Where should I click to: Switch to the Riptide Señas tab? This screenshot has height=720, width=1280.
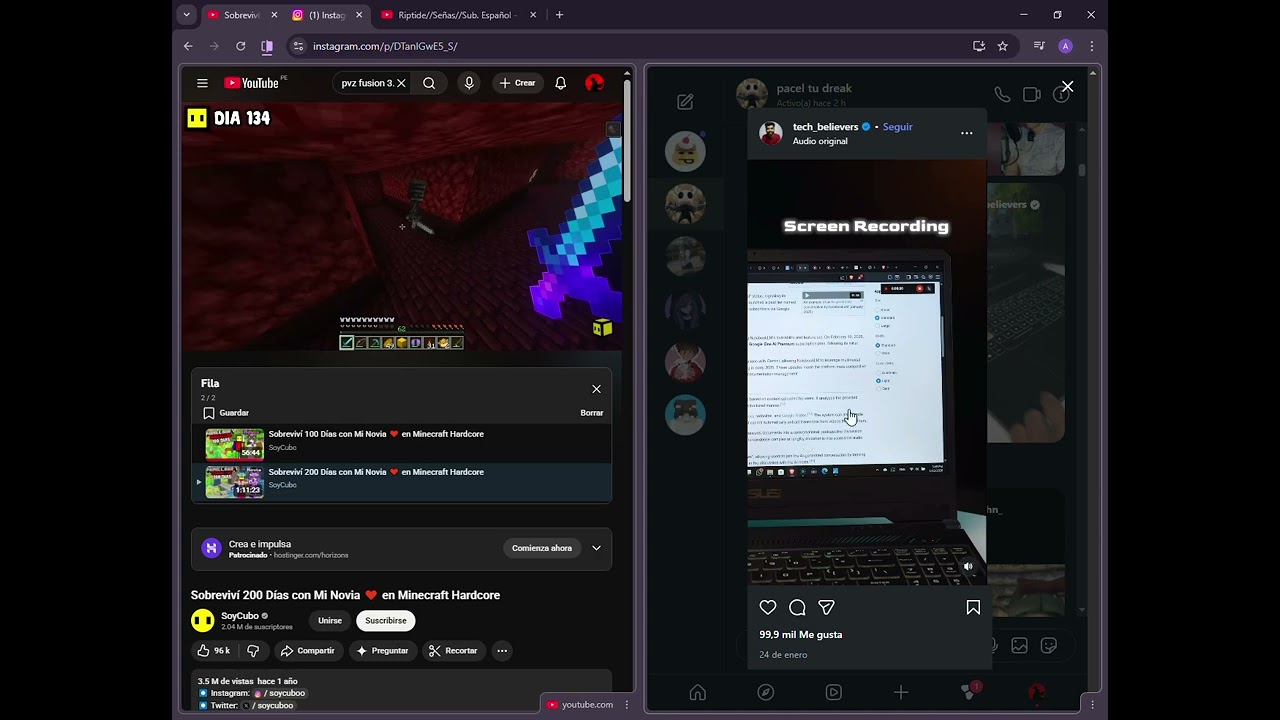(x=458, y=15)
